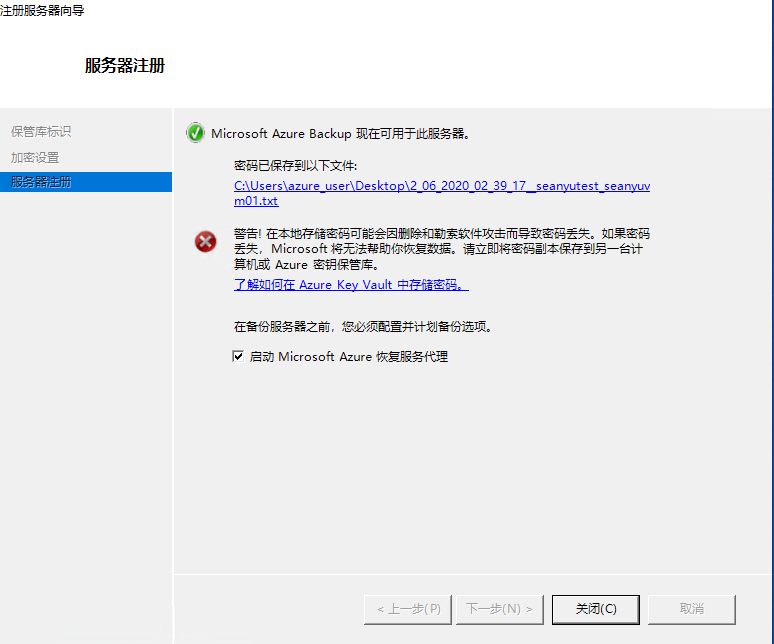Image resolution: width=774 pixels, height=644 pixels.
Task: Select the 加密设置 step in sidebar
Action: [x=35, y=158]
